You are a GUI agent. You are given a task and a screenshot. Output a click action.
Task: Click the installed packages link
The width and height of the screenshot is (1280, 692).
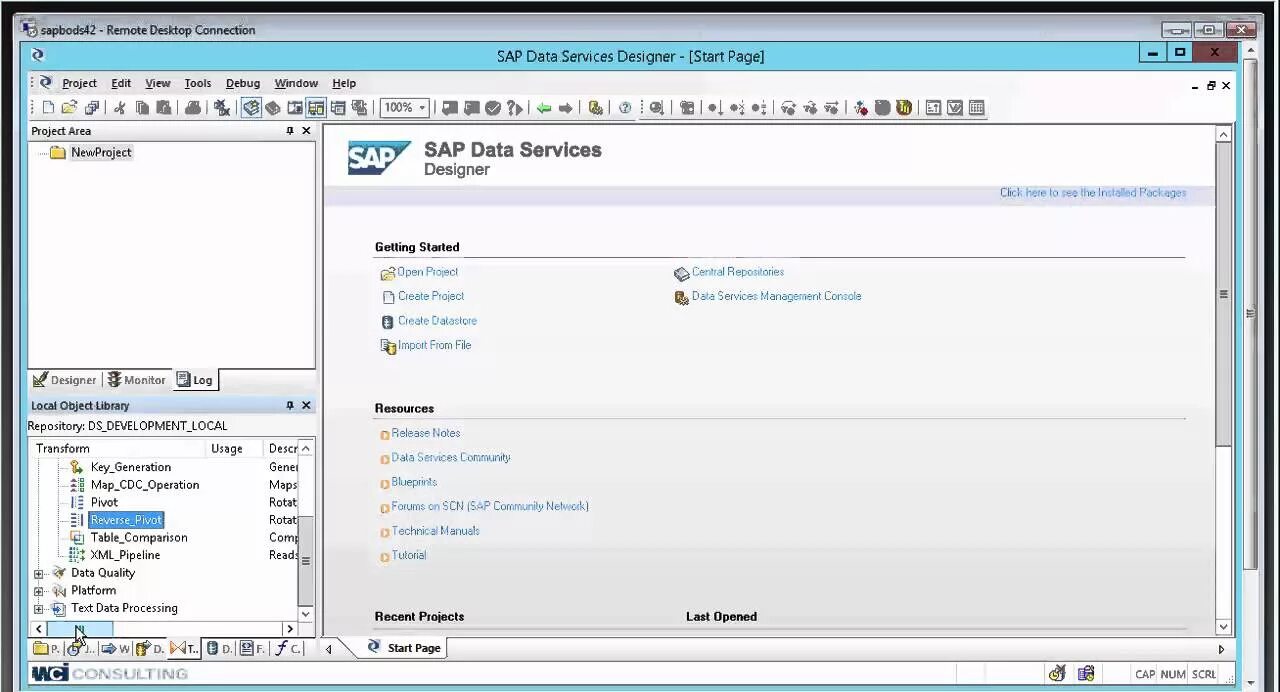click(x=1093, y=193)
